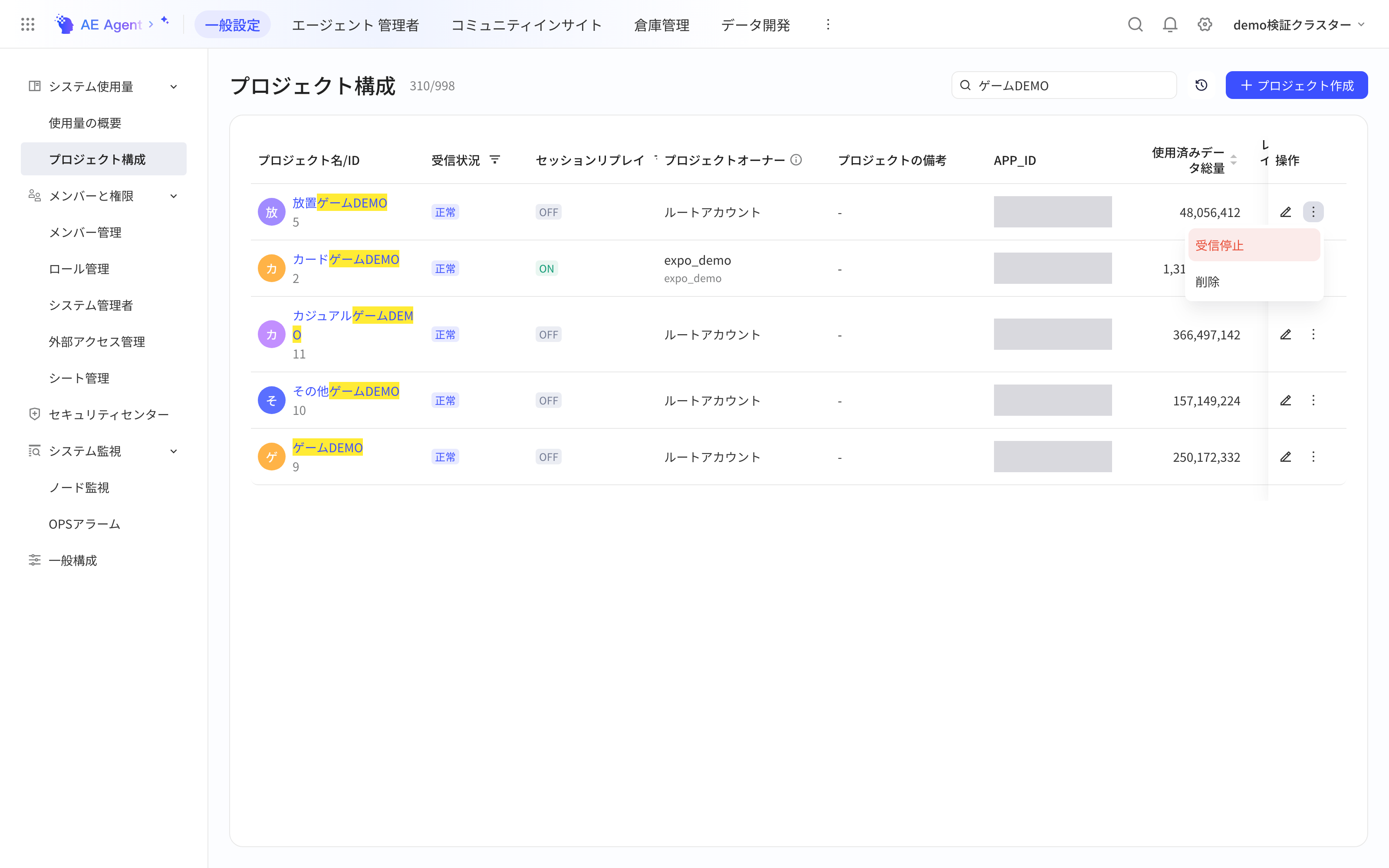The width and height of the screenshot is (1389, 868).
Task: Click the search field containing ゲームDEMO
Action: click(1063, 85)
